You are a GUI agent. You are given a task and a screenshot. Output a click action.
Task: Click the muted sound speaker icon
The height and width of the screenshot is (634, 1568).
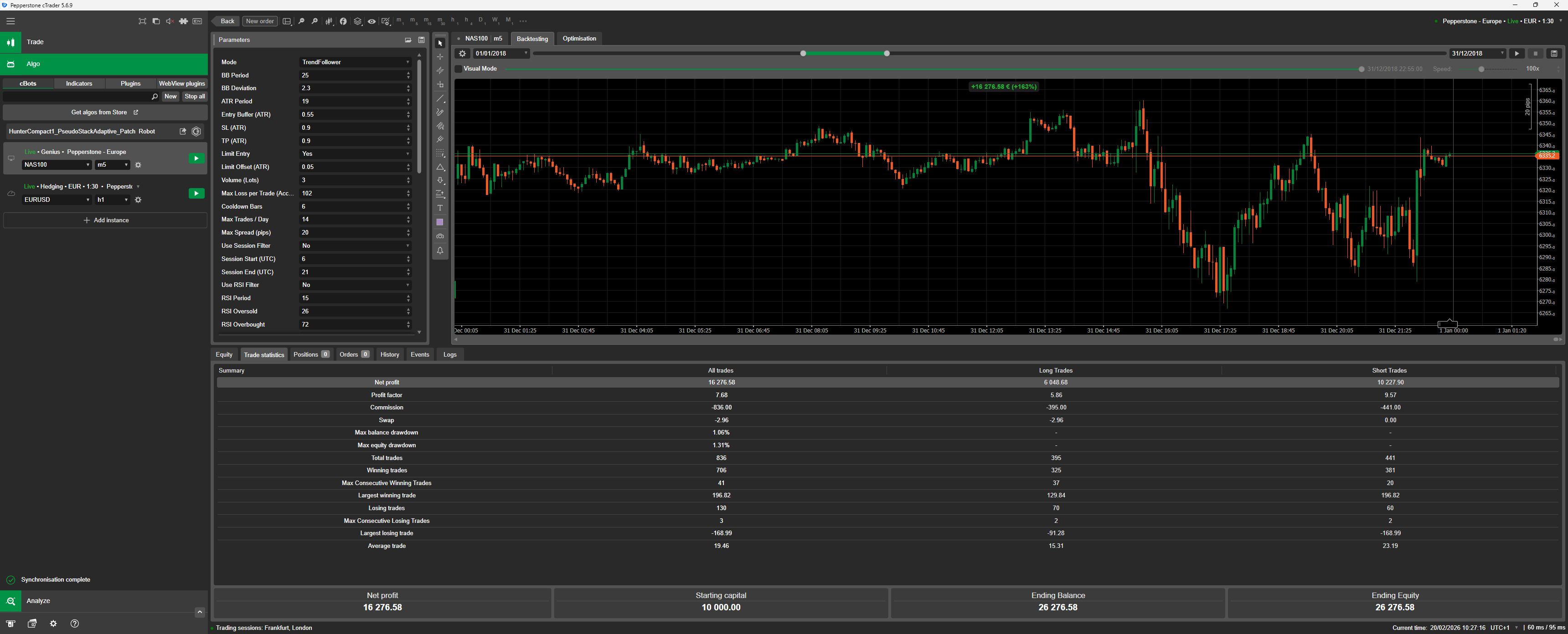point(170,21)
